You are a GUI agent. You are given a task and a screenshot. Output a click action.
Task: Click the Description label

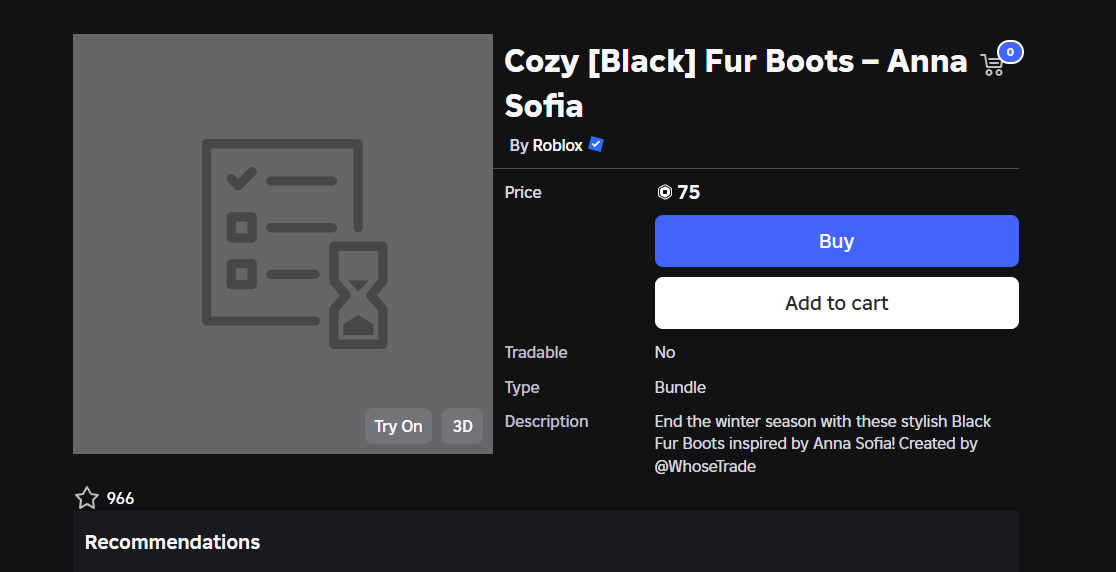(546, 421)
